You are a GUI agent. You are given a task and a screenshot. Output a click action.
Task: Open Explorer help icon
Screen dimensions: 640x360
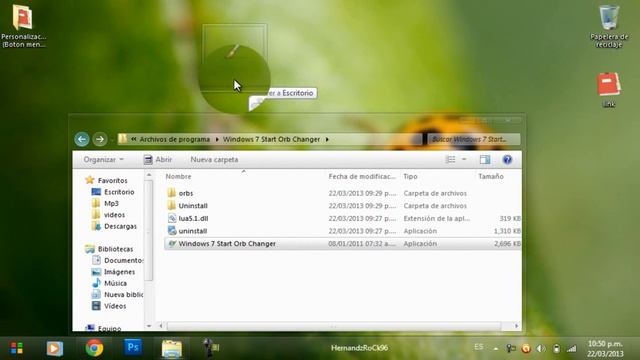click(x=507, y=160)
